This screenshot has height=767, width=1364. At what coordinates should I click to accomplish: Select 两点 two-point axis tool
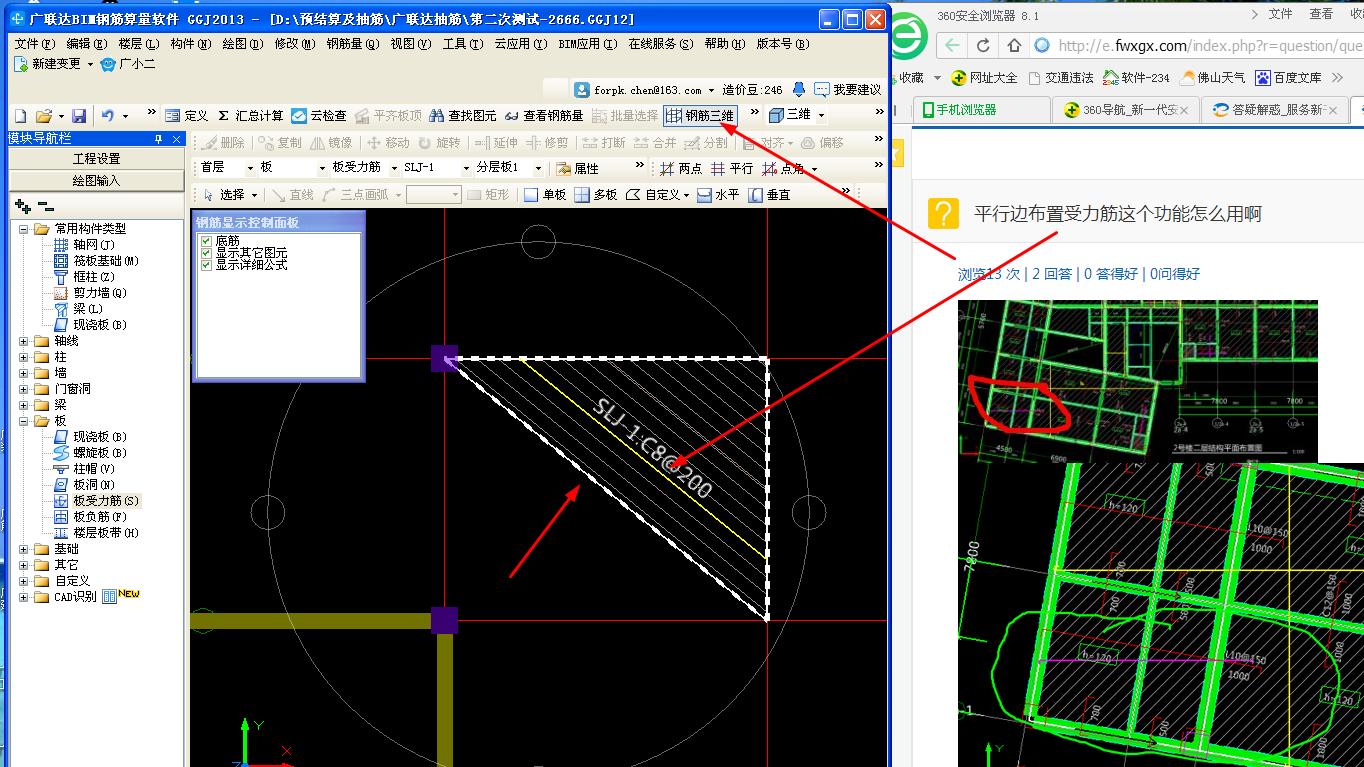click(681, 169)
